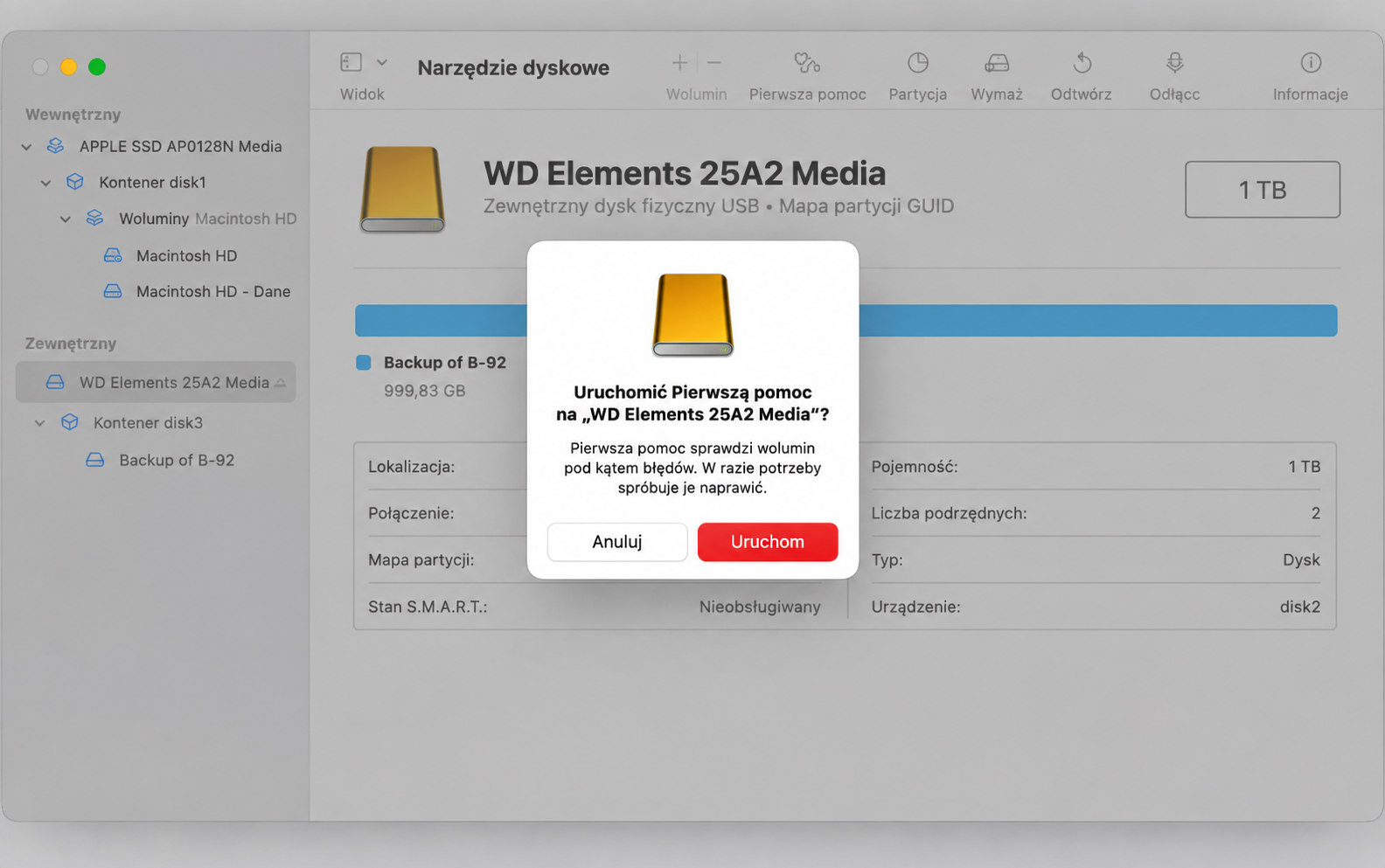Click the Wolumin toolbar label
Screen dimensions: 1385x868
click(x=696, y=94)
